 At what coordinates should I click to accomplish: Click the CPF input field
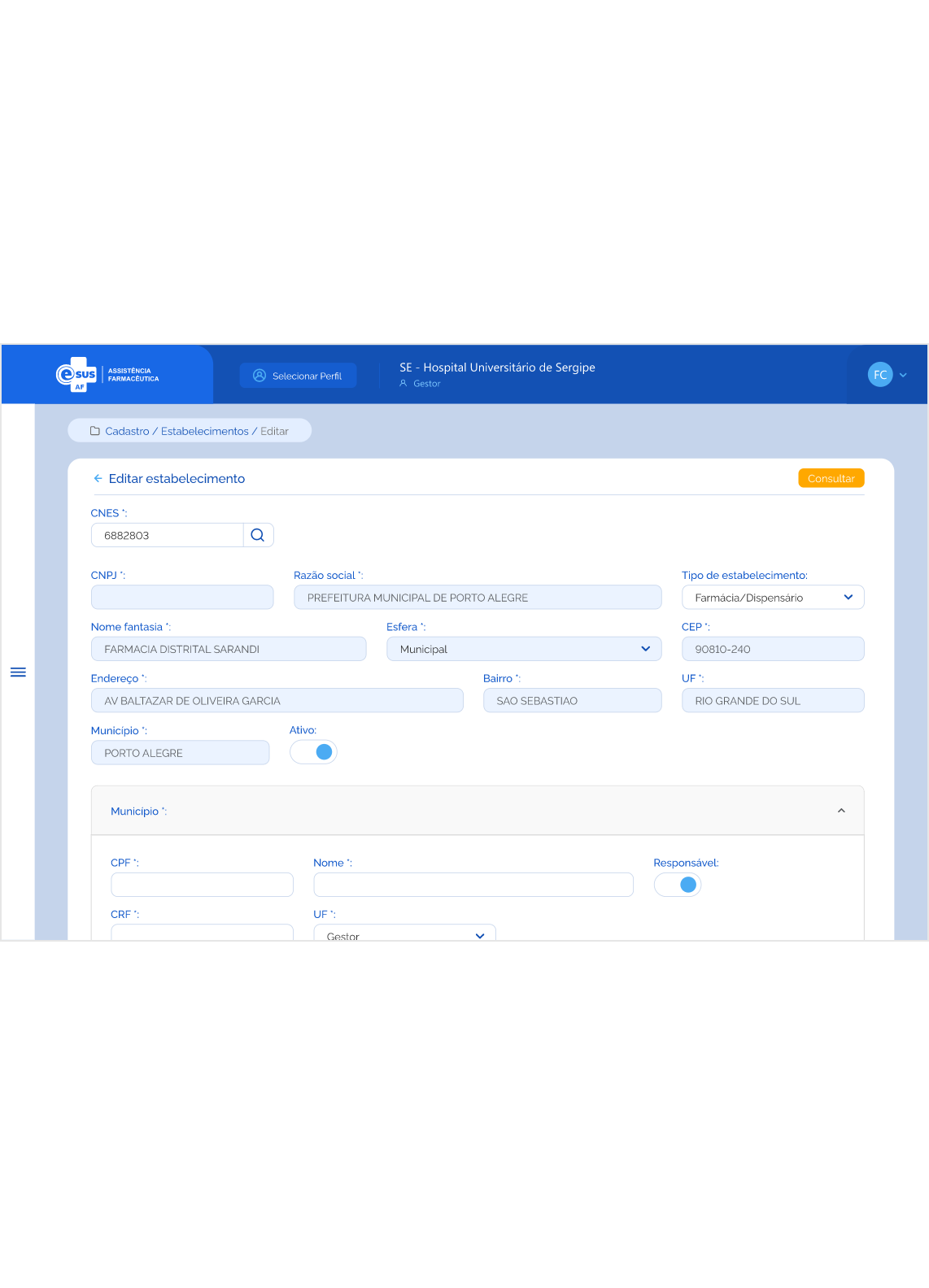(202, 885)
